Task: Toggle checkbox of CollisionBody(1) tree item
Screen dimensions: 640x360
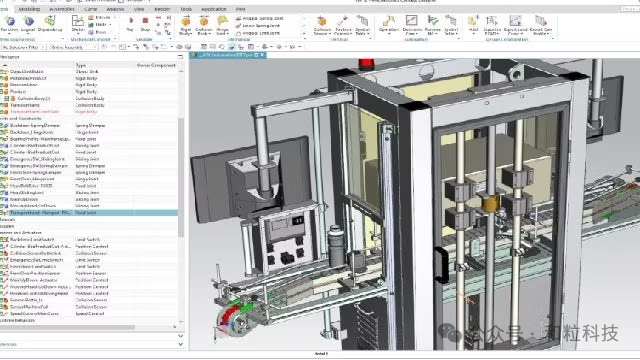Action: (7, 98)
